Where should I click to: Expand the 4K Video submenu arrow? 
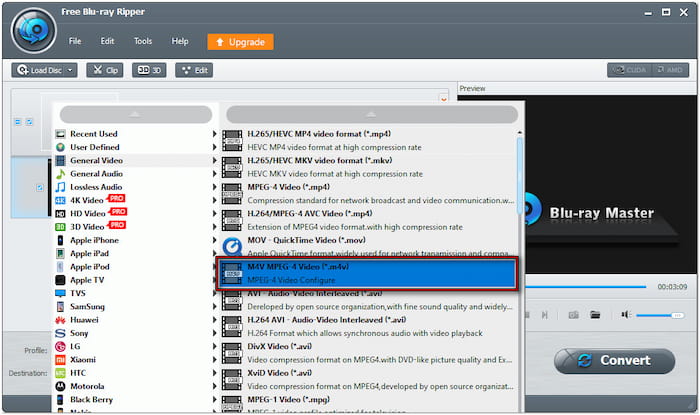[214, 200]
